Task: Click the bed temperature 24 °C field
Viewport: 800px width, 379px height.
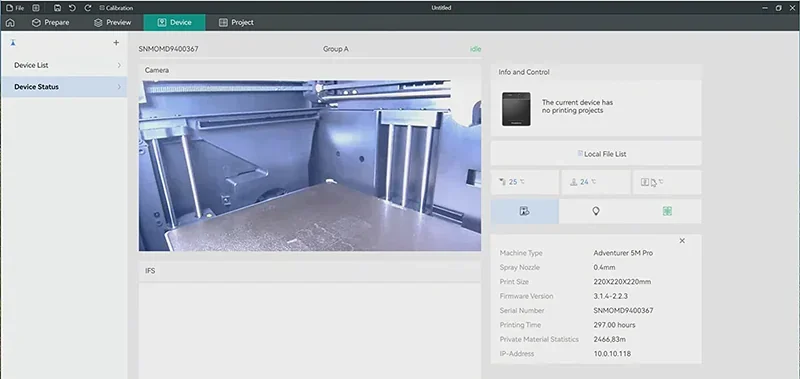Action: pos(596,182)
